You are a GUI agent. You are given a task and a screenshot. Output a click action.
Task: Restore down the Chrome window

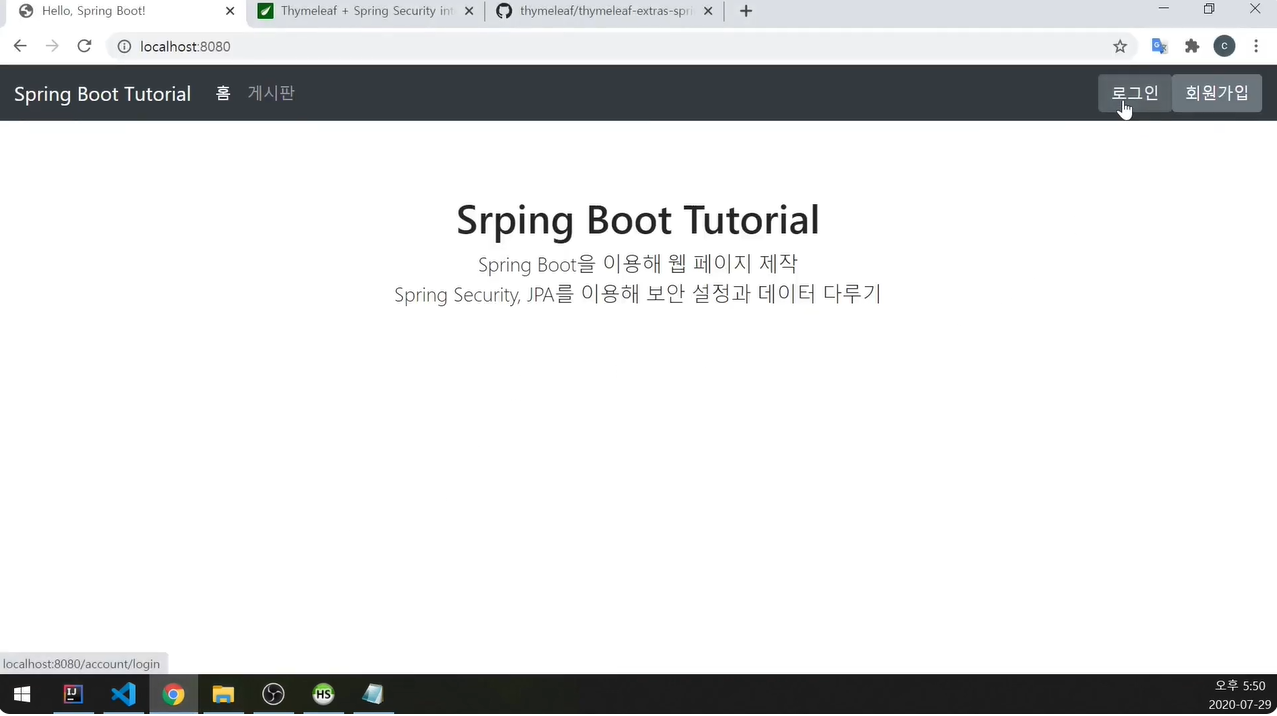[1209, 9]
